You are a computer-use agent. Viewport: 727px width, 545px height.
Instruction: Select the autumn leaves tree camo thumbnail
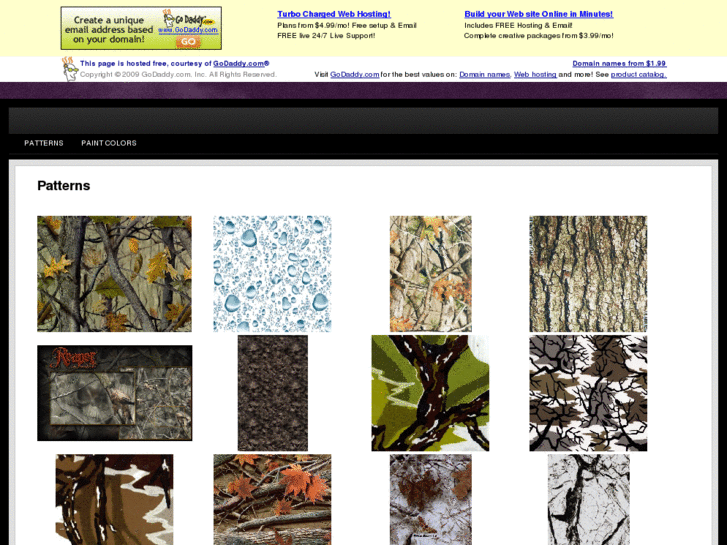pyautogui.click(x=115, y=274)
